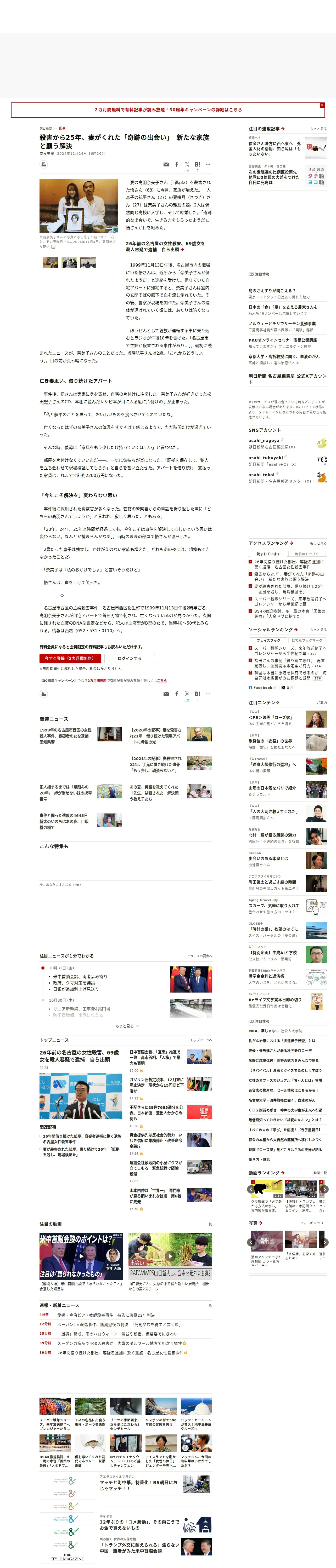Show previous photo in 写真 carousel
The image size is (336, 1568).
pyautogui.click(x=251, y=1242)
